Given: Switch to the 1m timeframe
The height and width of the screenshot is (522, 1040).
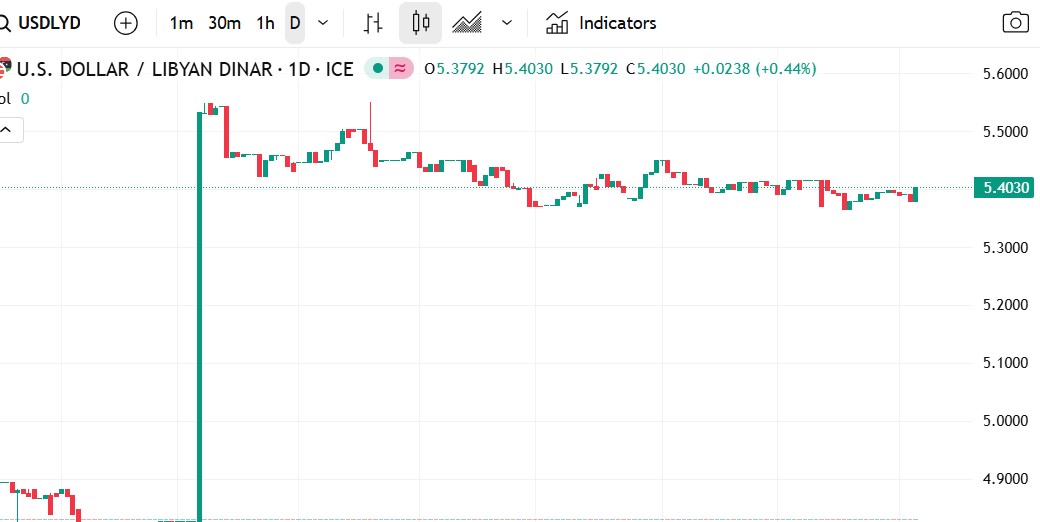Looking at the screenshot, I should pyautogui.click(x=181, y=23).
